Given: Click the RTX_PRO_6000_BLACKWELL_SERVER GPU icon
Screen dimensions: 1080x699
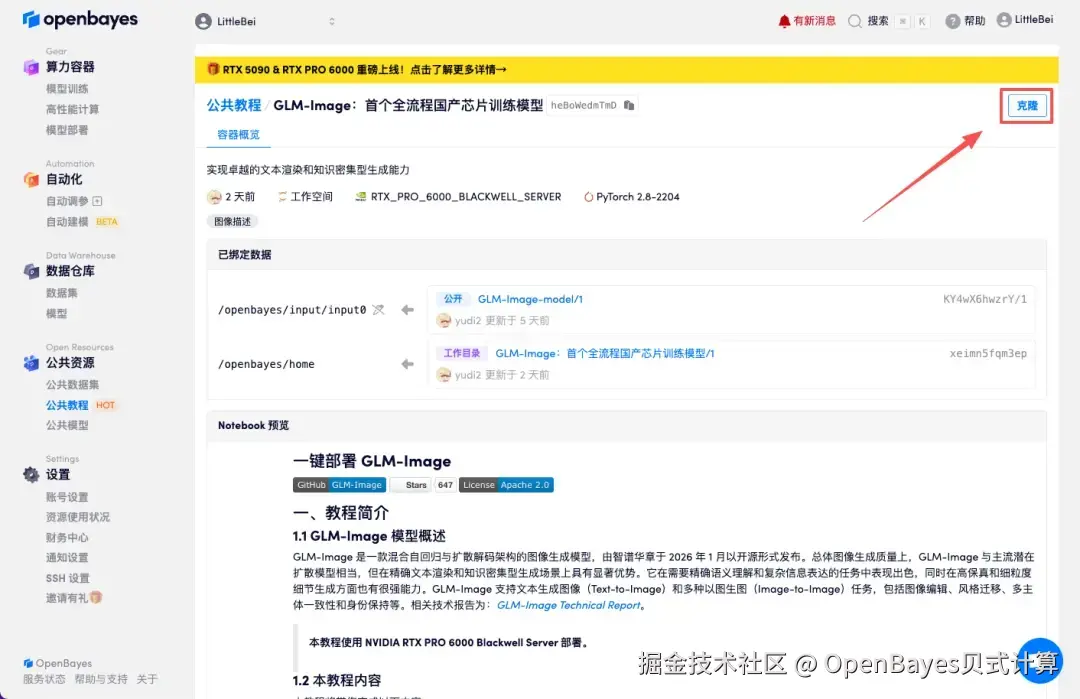Looking at the screenshot, I should pos(360,197).
